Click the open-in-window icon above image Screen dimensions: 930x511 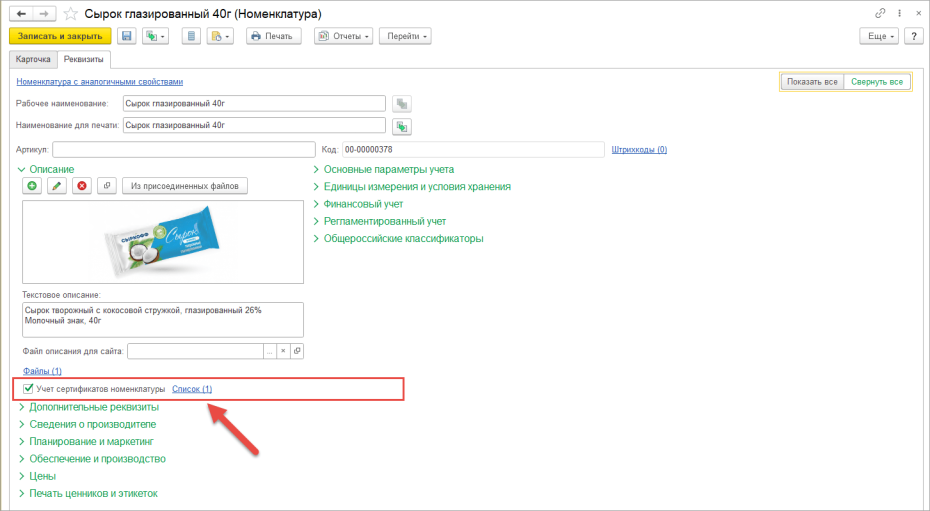107,186
